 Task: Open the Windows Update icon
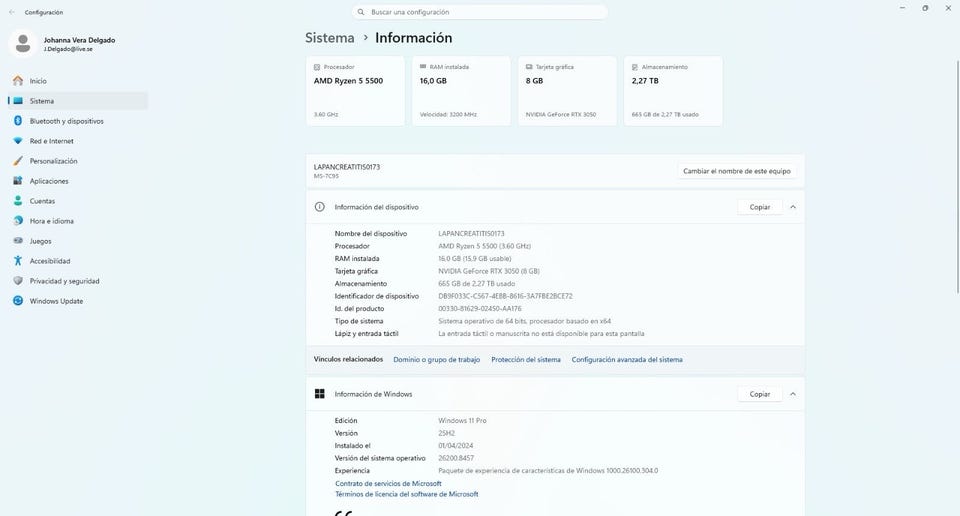18,301
